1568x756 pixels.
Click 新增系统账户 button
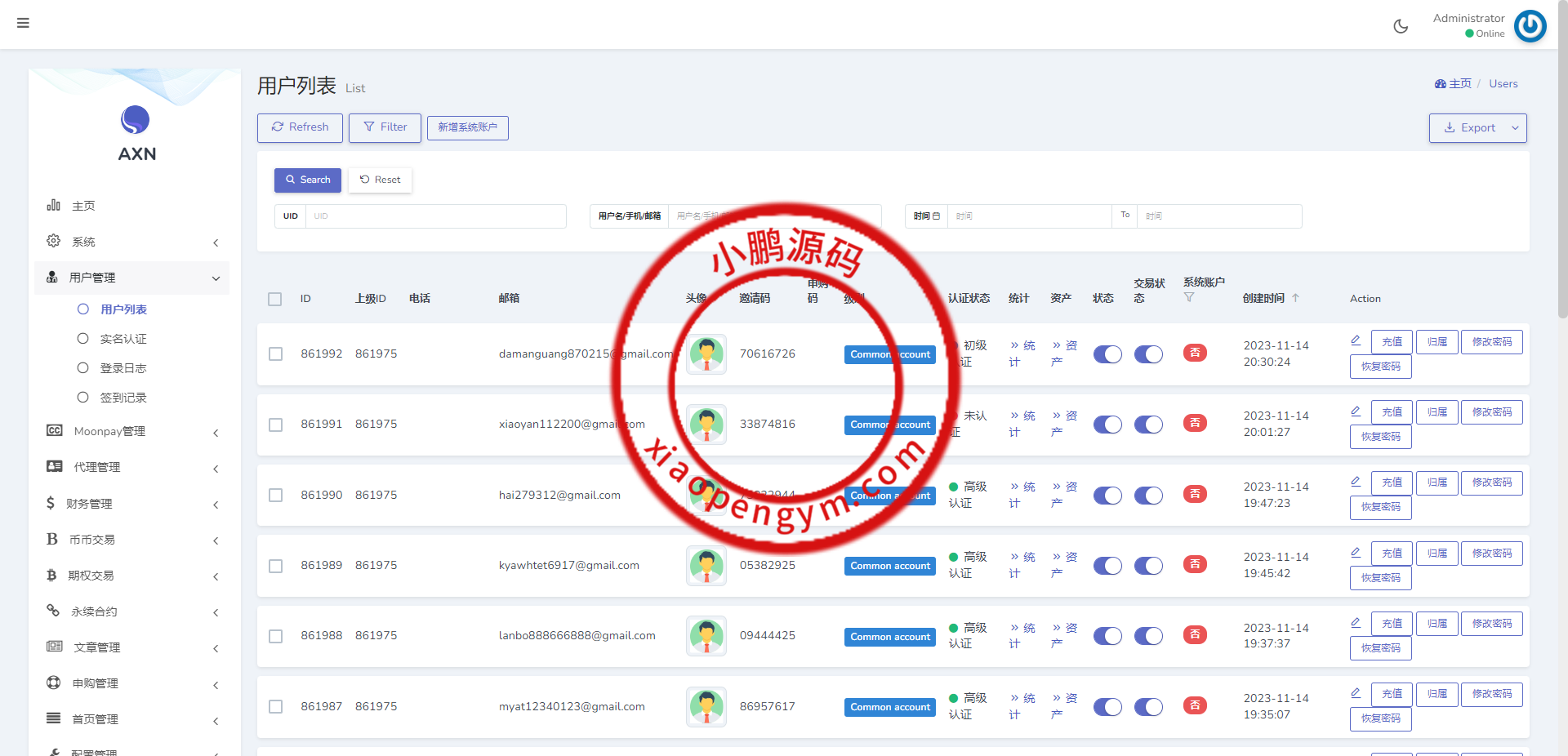(467, 127)
